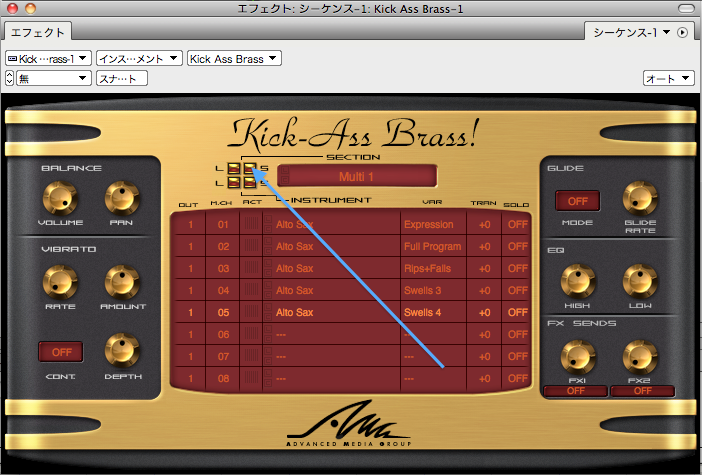Click the Instrument Save (S) button

point(250,182)
